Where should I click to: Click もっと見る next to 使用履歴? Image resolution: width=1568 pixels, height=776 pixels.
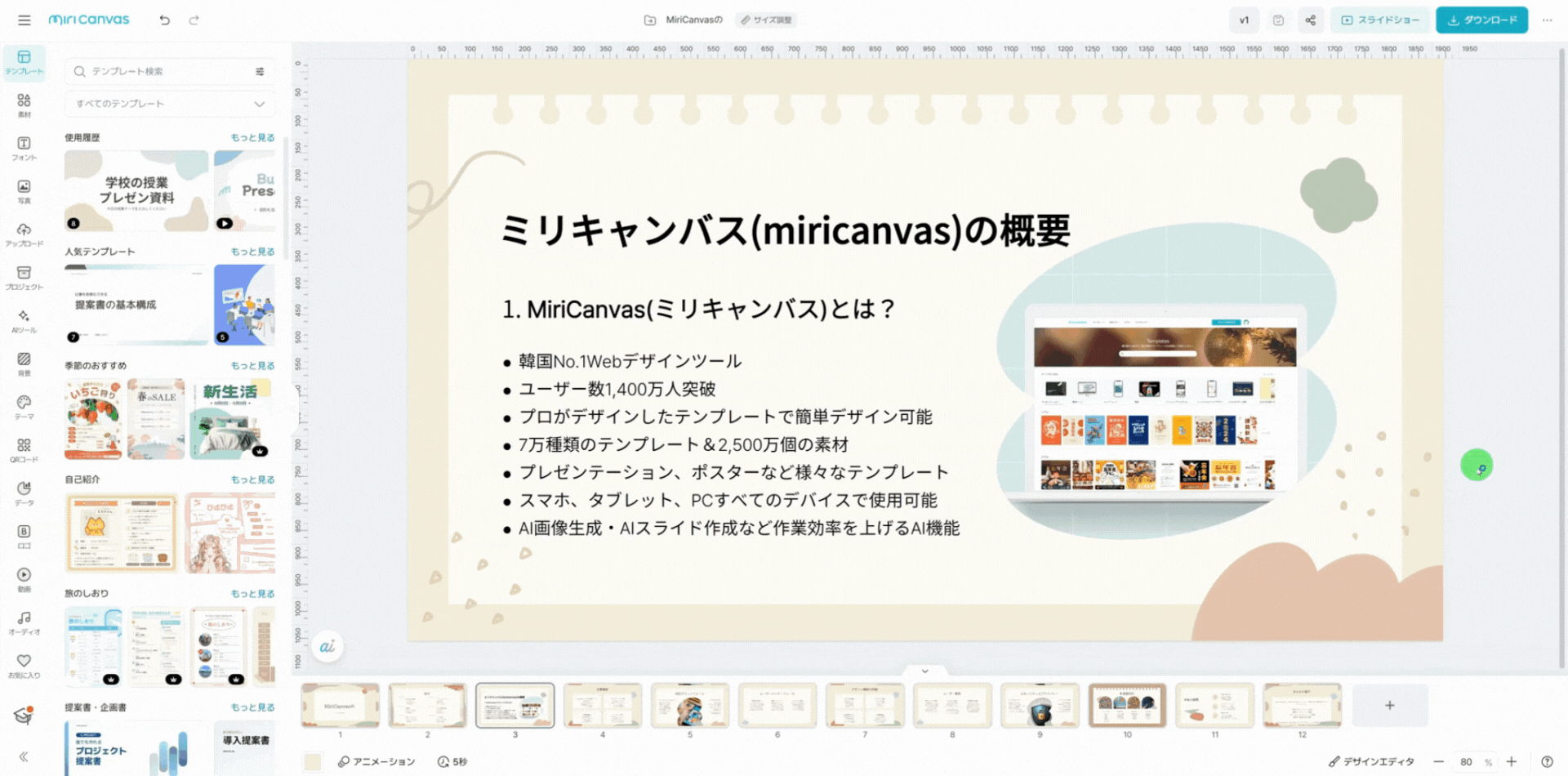coord(252,137)
